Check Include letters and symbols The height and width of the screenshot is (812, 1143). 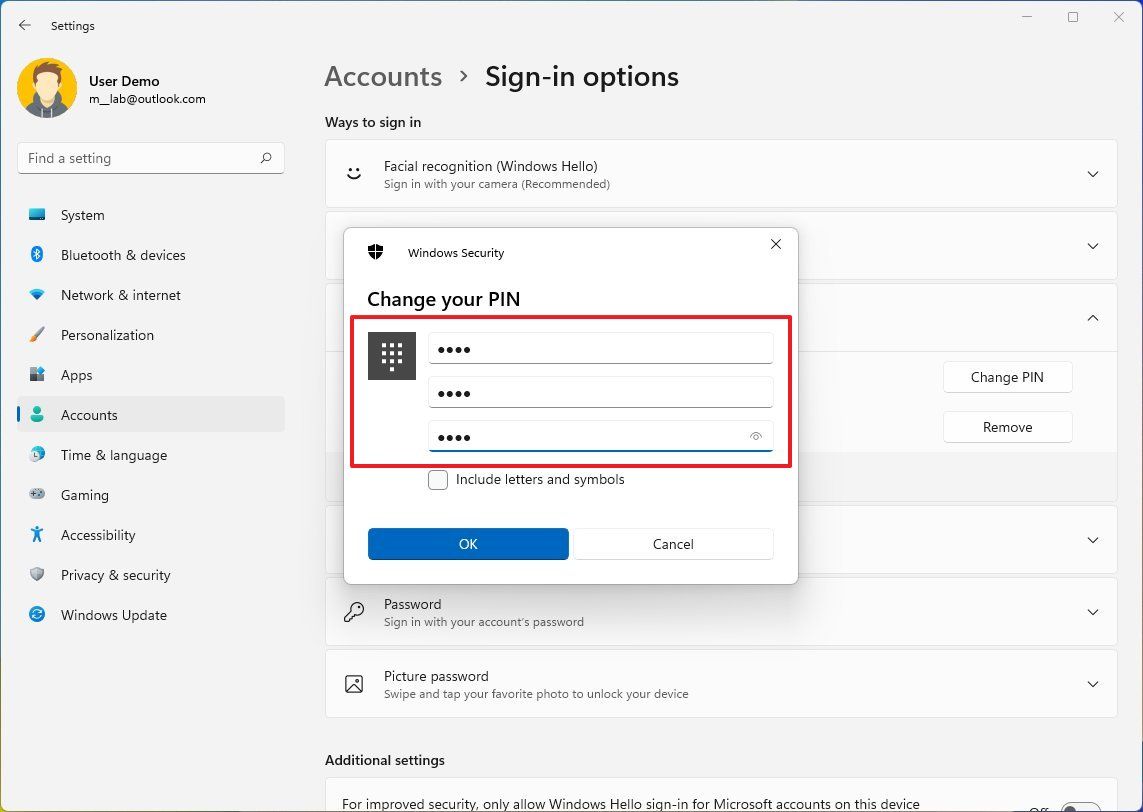click(x=438, y=480)
